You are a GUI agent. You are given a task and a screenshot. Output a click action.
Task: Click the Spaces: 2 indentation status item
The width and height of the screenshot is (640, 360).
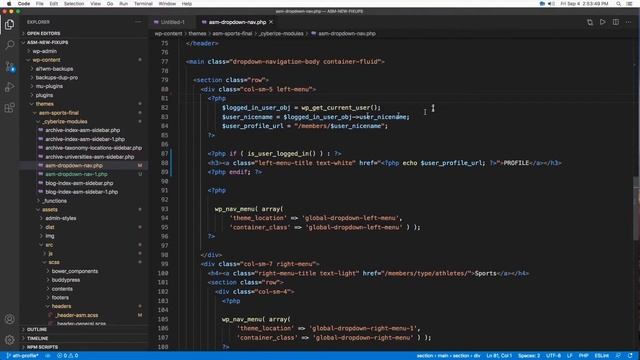pyautogui.click(x=529, y=356)
